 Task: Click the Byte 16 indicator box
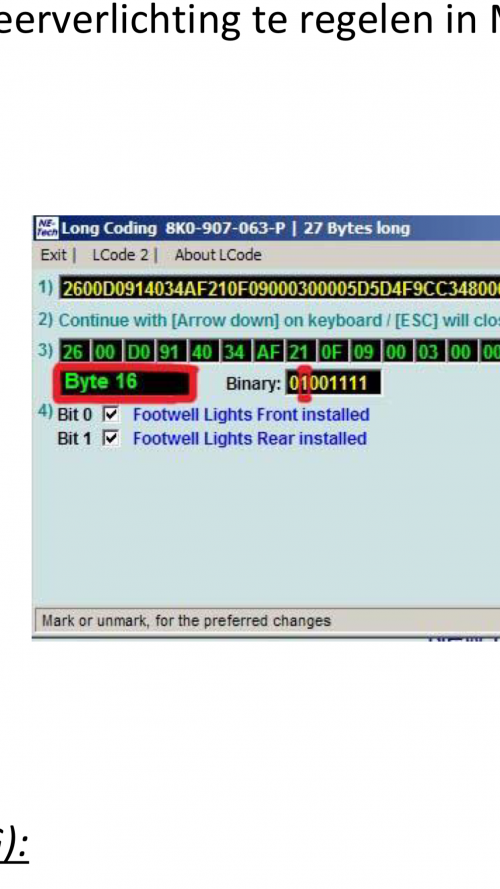click(125, 383)
